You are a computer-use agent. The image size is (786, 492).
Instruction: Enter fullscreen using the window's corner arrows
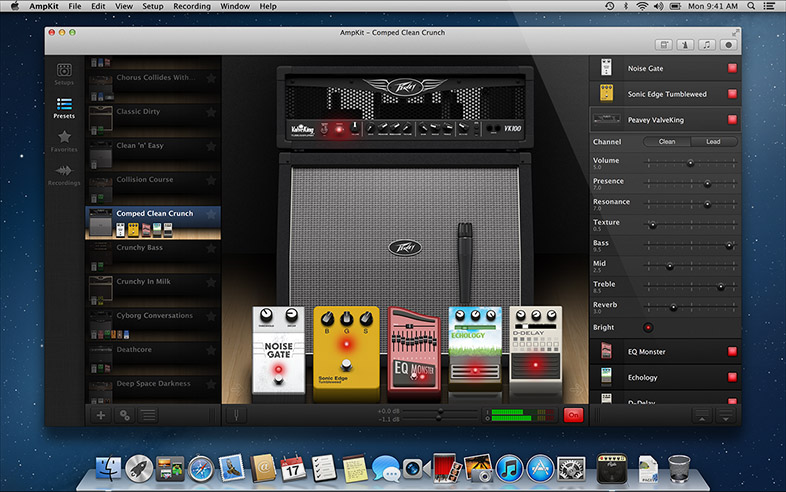pyautogui.click(x=735, y=33)
